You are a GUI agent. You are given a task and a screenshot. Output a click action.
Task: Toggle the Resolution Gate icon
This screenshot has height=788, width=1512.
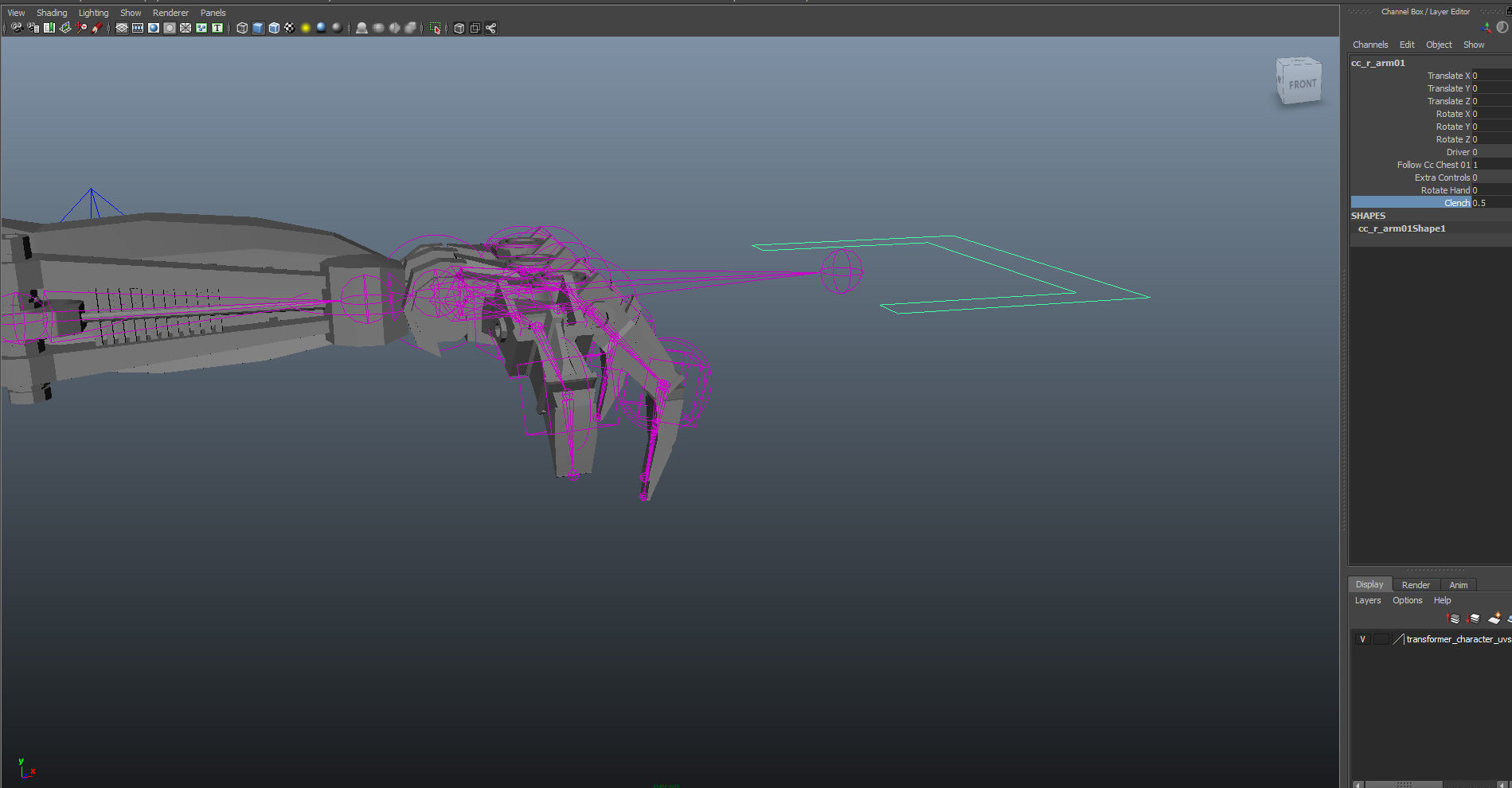[x=154, y=28]
